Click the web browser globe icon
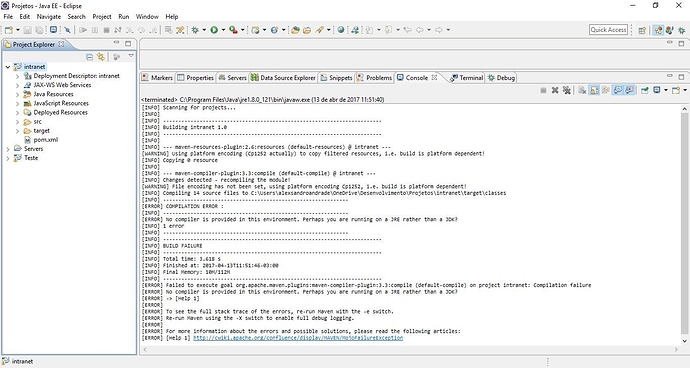Image resolution: width=690 pixels, height=368 pixels. pos(341,30)
